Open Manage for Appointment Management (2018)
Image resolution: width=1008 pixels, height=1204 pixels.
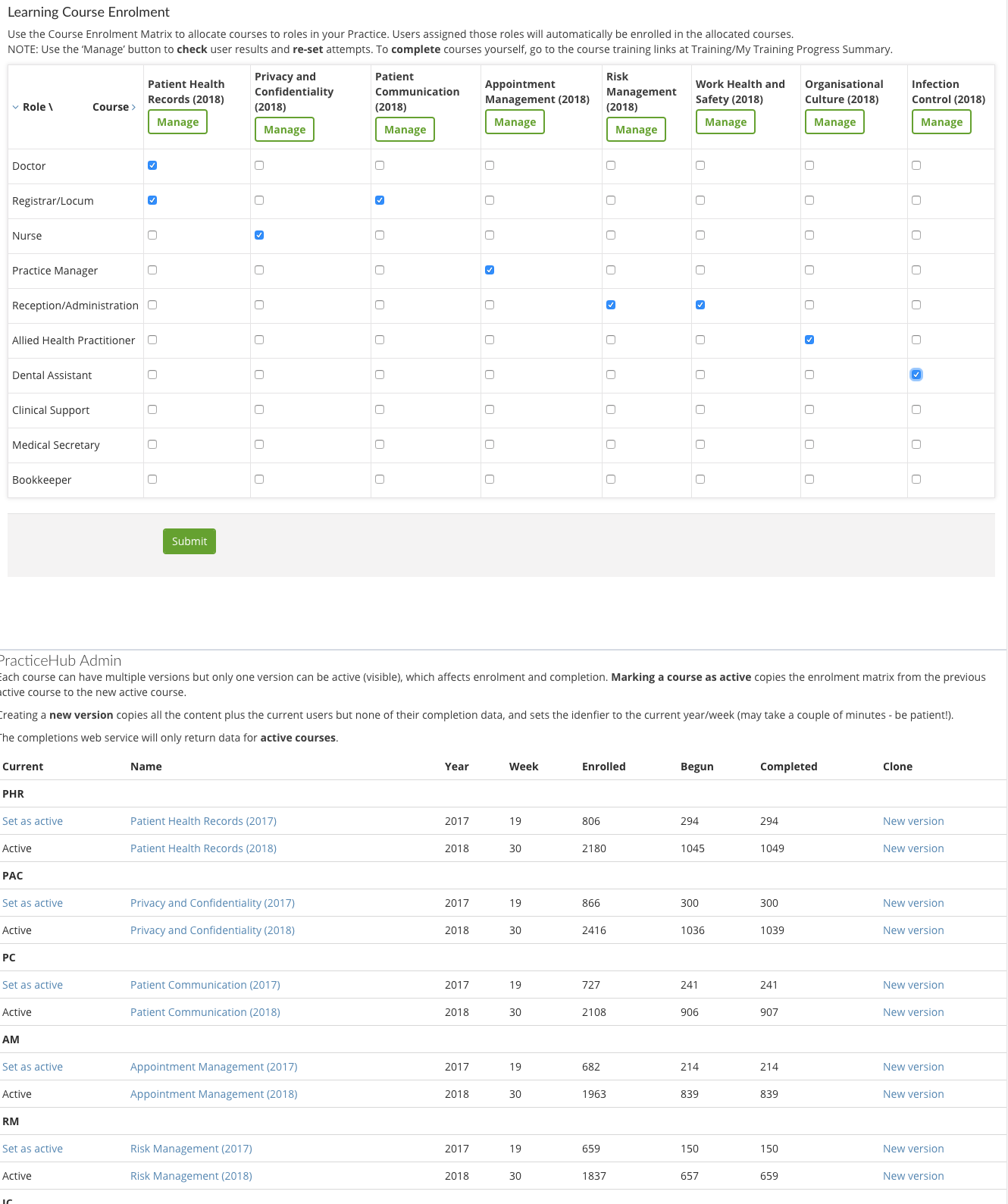pyautogui.click(x=515, y=122)
